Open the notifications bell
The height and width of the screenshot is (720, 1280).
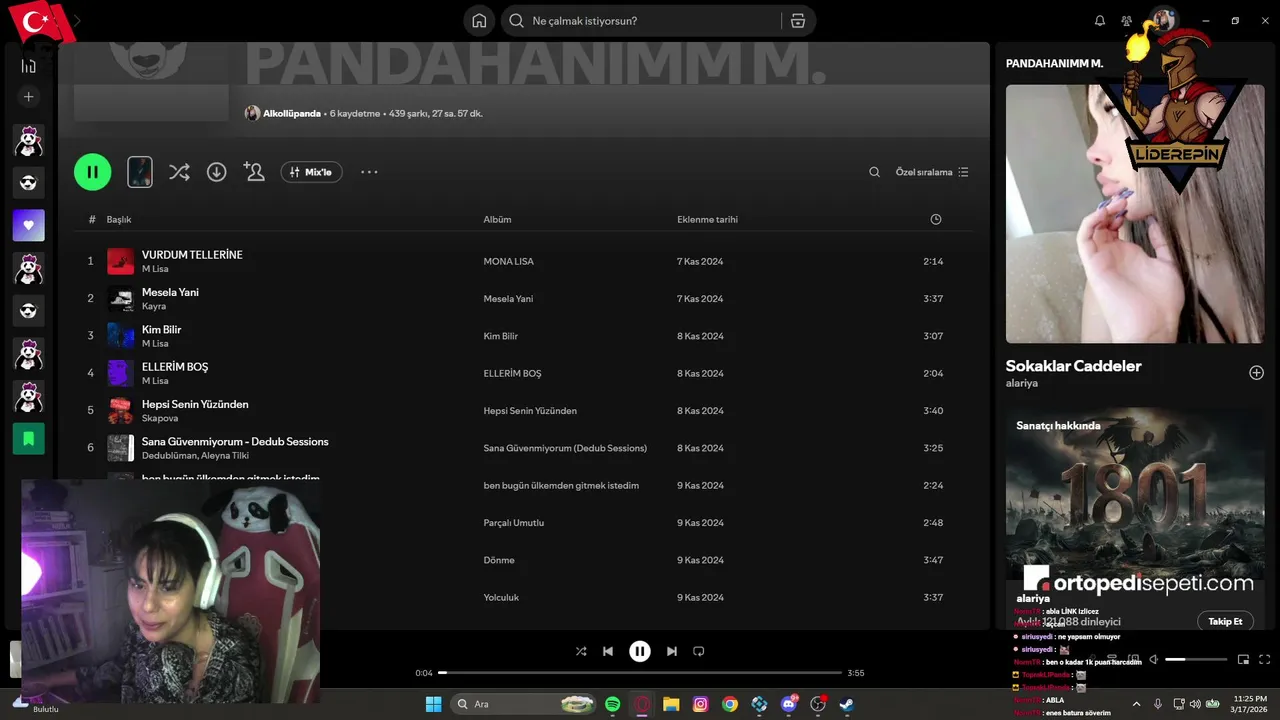pos(1100,21)
